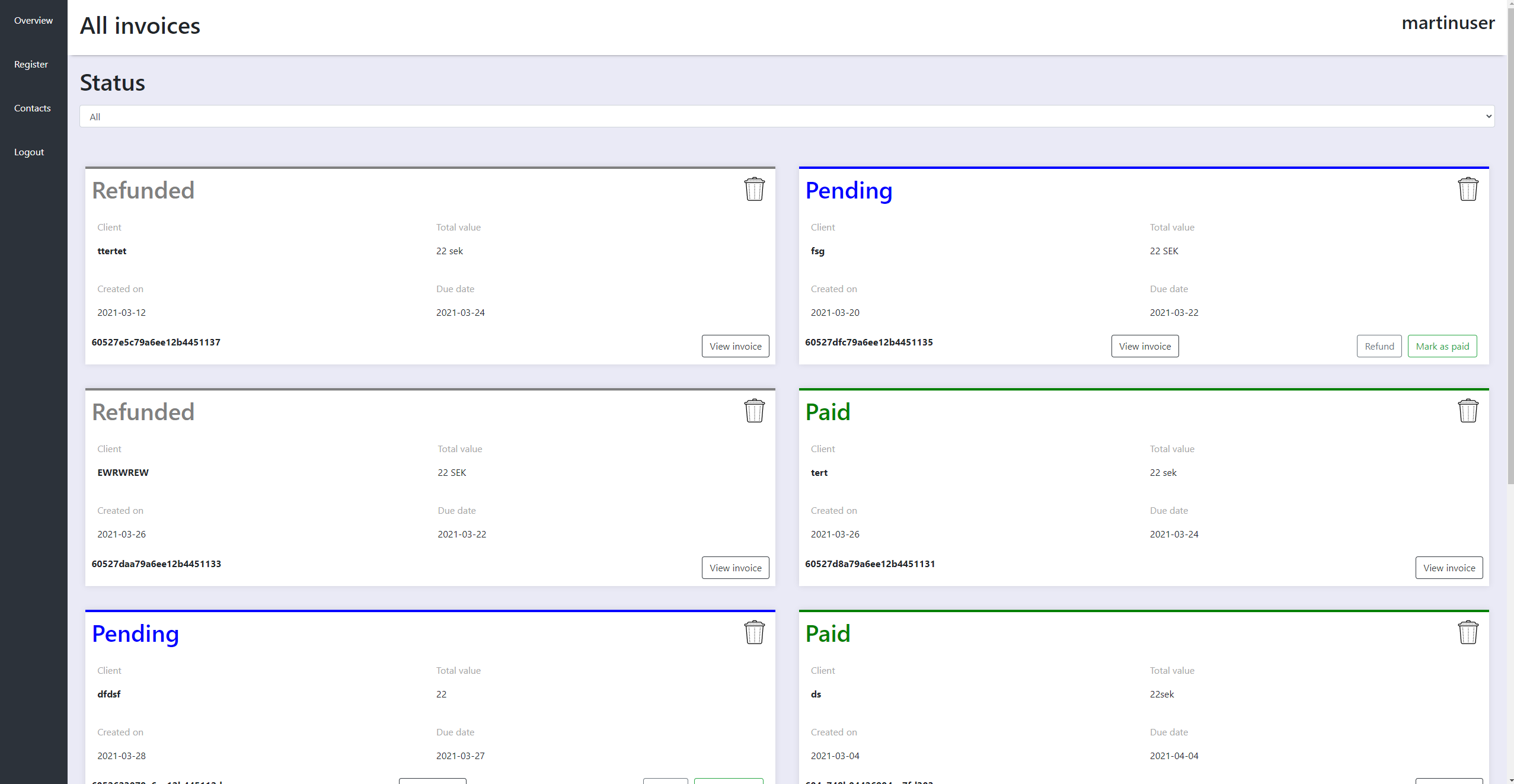Refund the fsg Pending invoice
Viewport: 1514px width, 784px height.
pos(1379,347)
